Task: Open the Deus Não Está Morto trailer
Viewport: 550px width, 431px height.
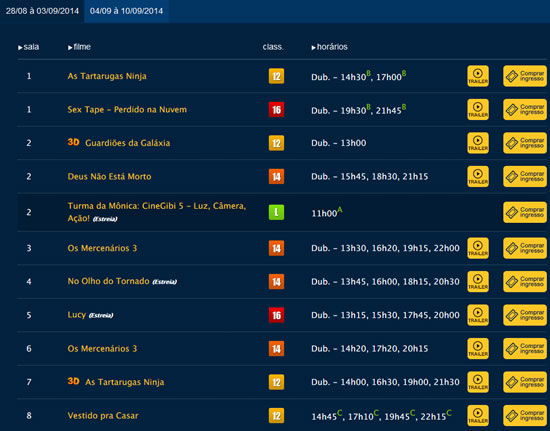Action: [478, 176]
